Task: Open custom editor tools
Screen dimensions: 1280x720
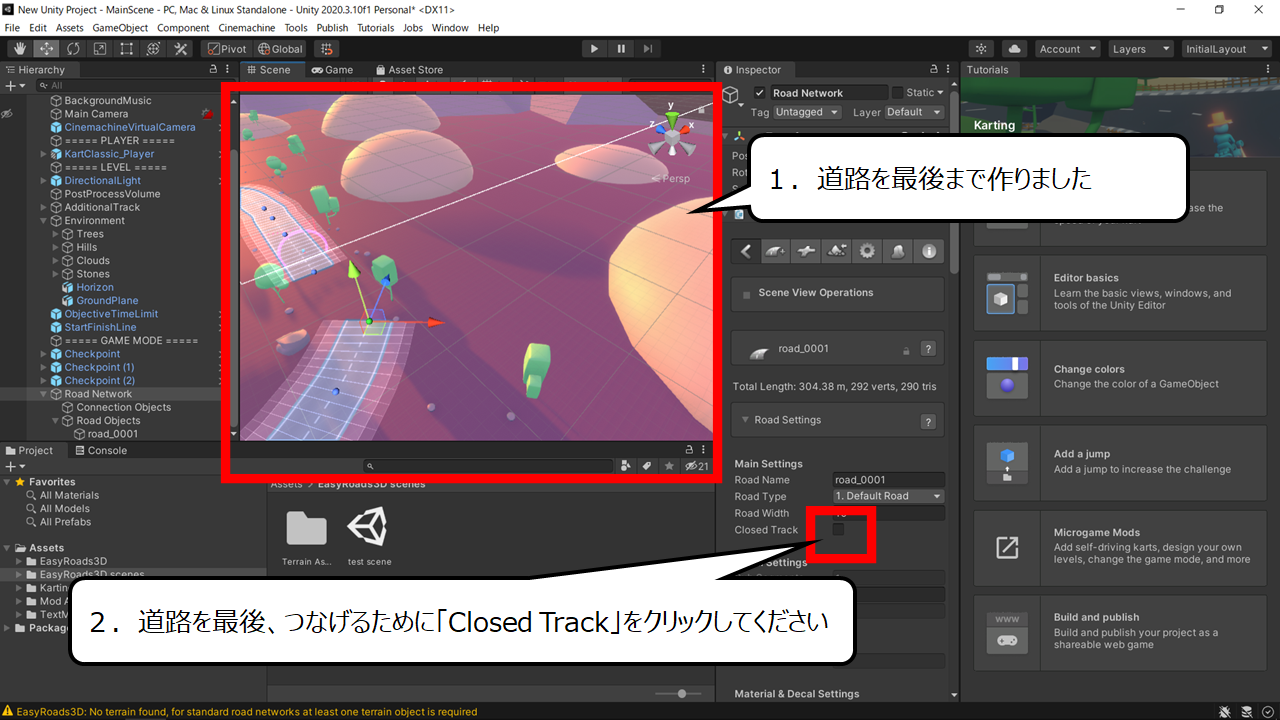Action: coord(181,48)
